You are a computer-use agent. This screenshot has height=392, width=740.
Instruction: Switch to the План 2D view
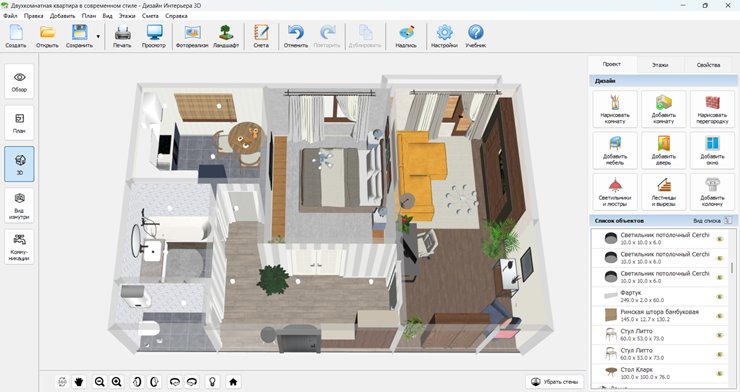tap(19, 123)
